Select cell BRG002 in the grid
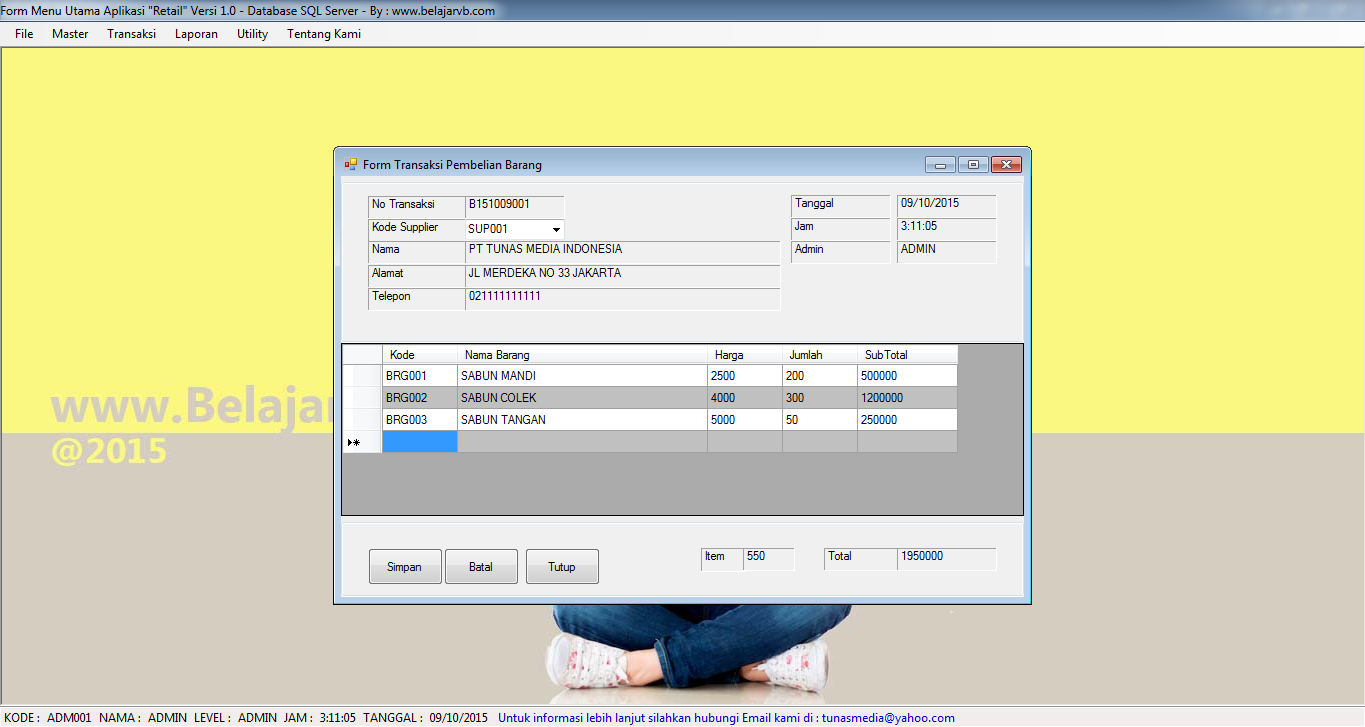 [x=420, y=398]
